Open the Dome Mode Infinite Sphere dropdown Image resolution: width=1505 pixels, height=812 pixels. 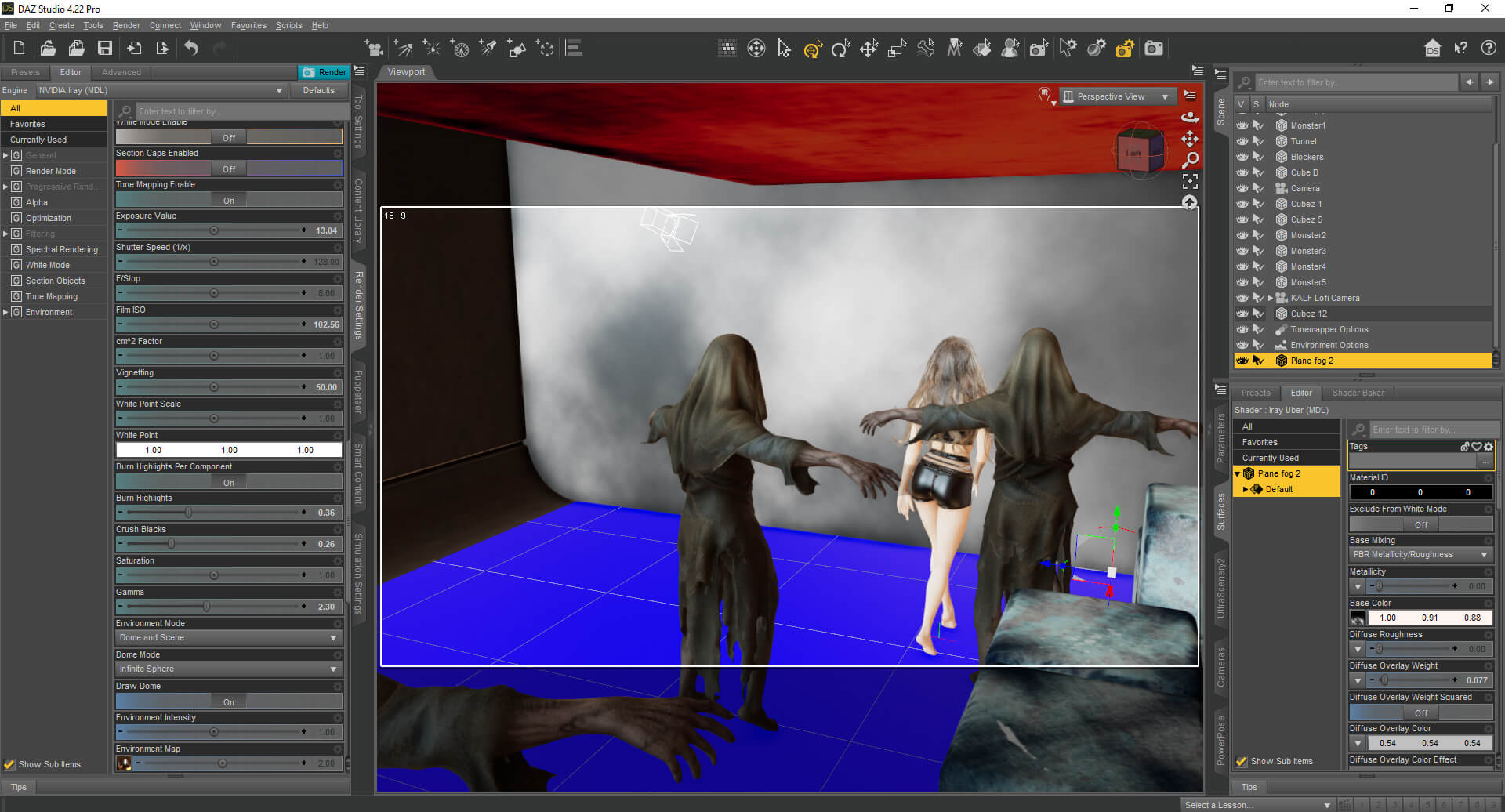click(229, 669)
